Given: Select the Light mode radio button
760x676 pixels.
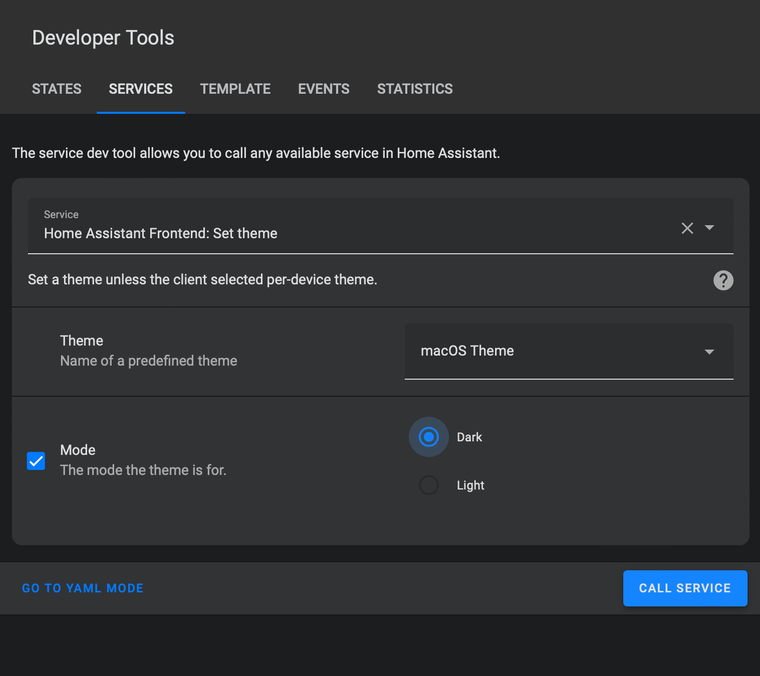Looking at the screenshot, I should tap(428, 485).
